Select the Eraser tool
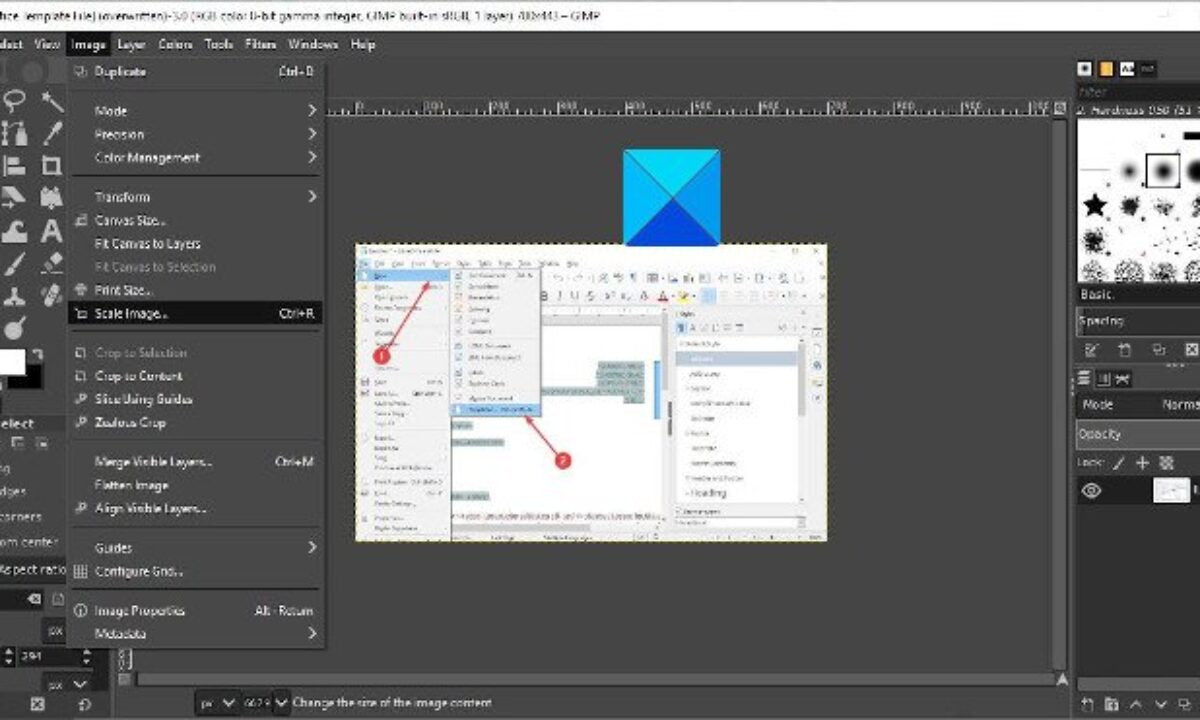This screenshot has width=1200, height=720. click(x=51, y=264)
